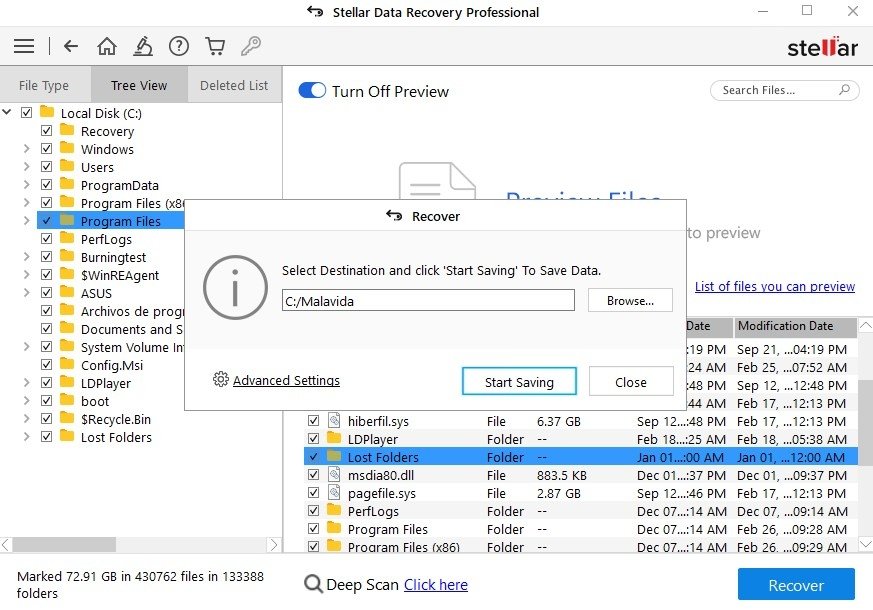Viewport: 873px width, 610px height.
Task: Open the Help question mark icon
Action: click(179, 46)
